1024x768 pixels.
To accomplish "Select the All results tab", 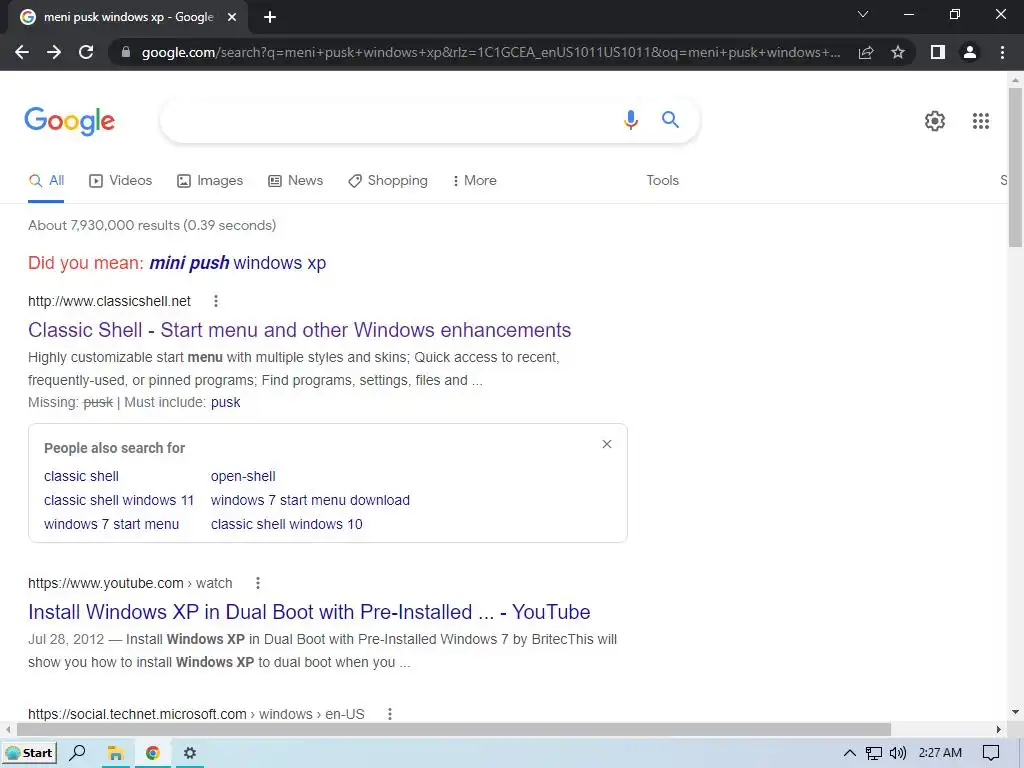I will pyautogui.click(x=46, y=180).
